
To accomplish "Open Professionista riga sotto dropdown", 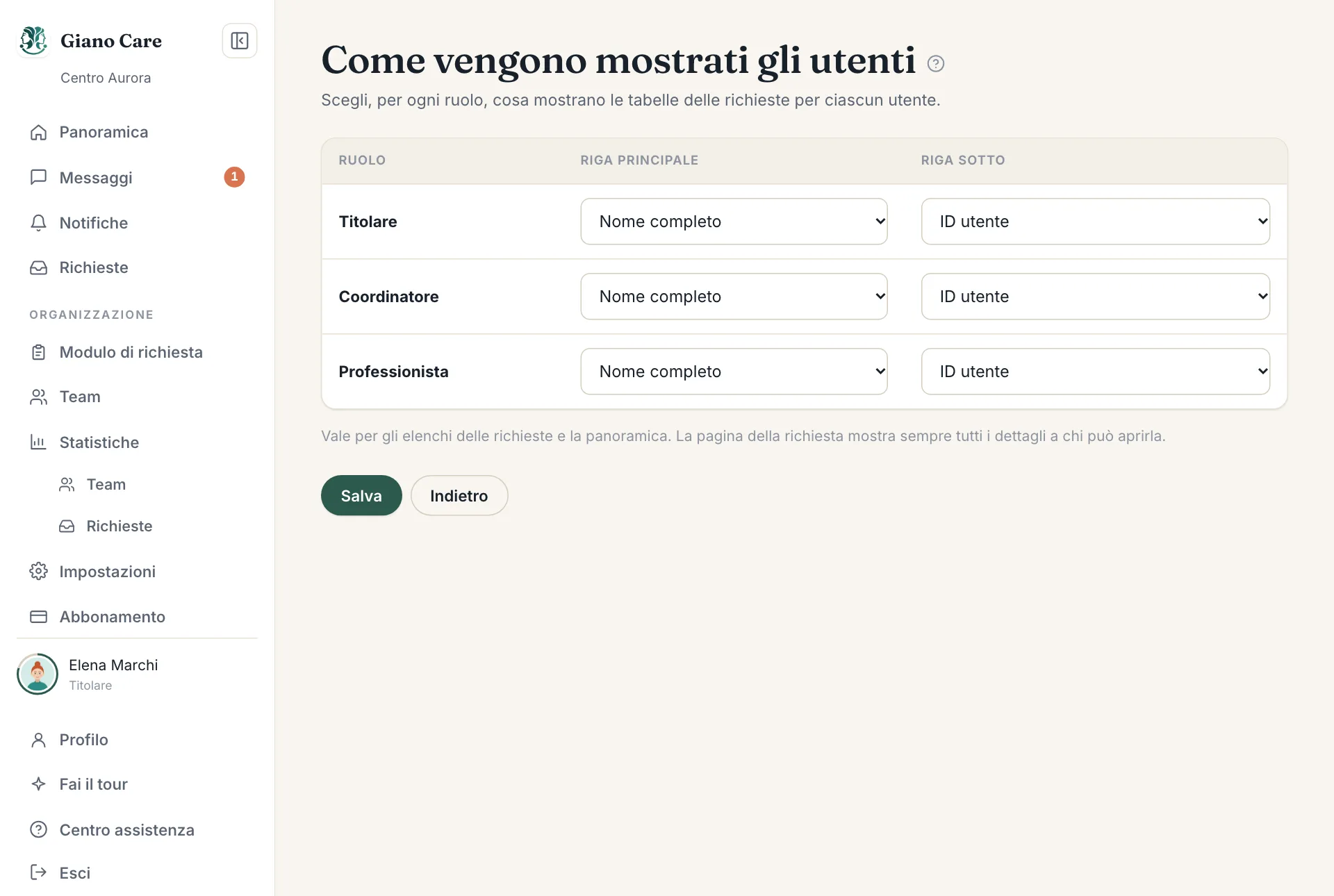I will click(x=1095, y=372).
